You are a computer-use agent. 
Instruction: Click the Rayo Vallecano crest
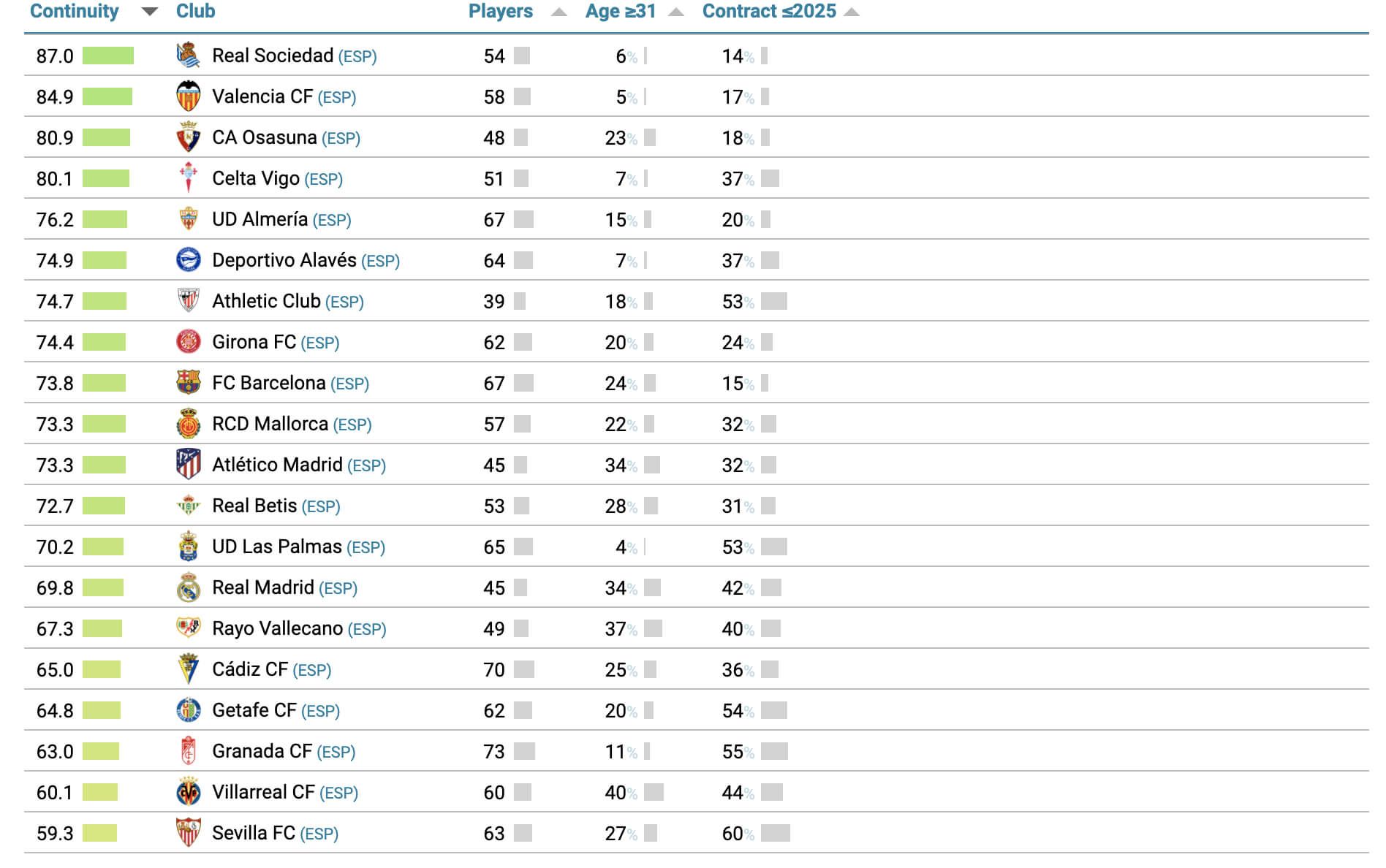point(189,628)
